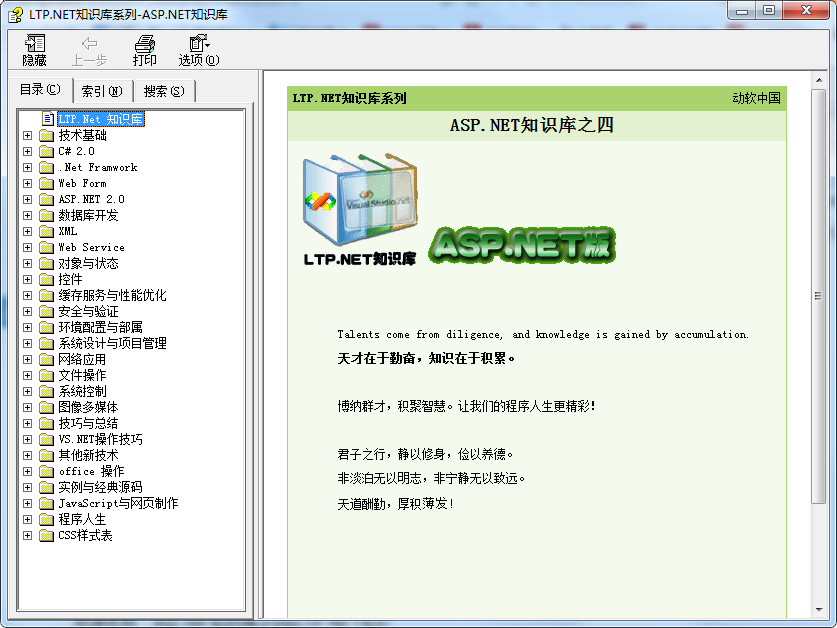
Task: Click the Visual Studio .NET logo image
Action: (x=360, y=200)
